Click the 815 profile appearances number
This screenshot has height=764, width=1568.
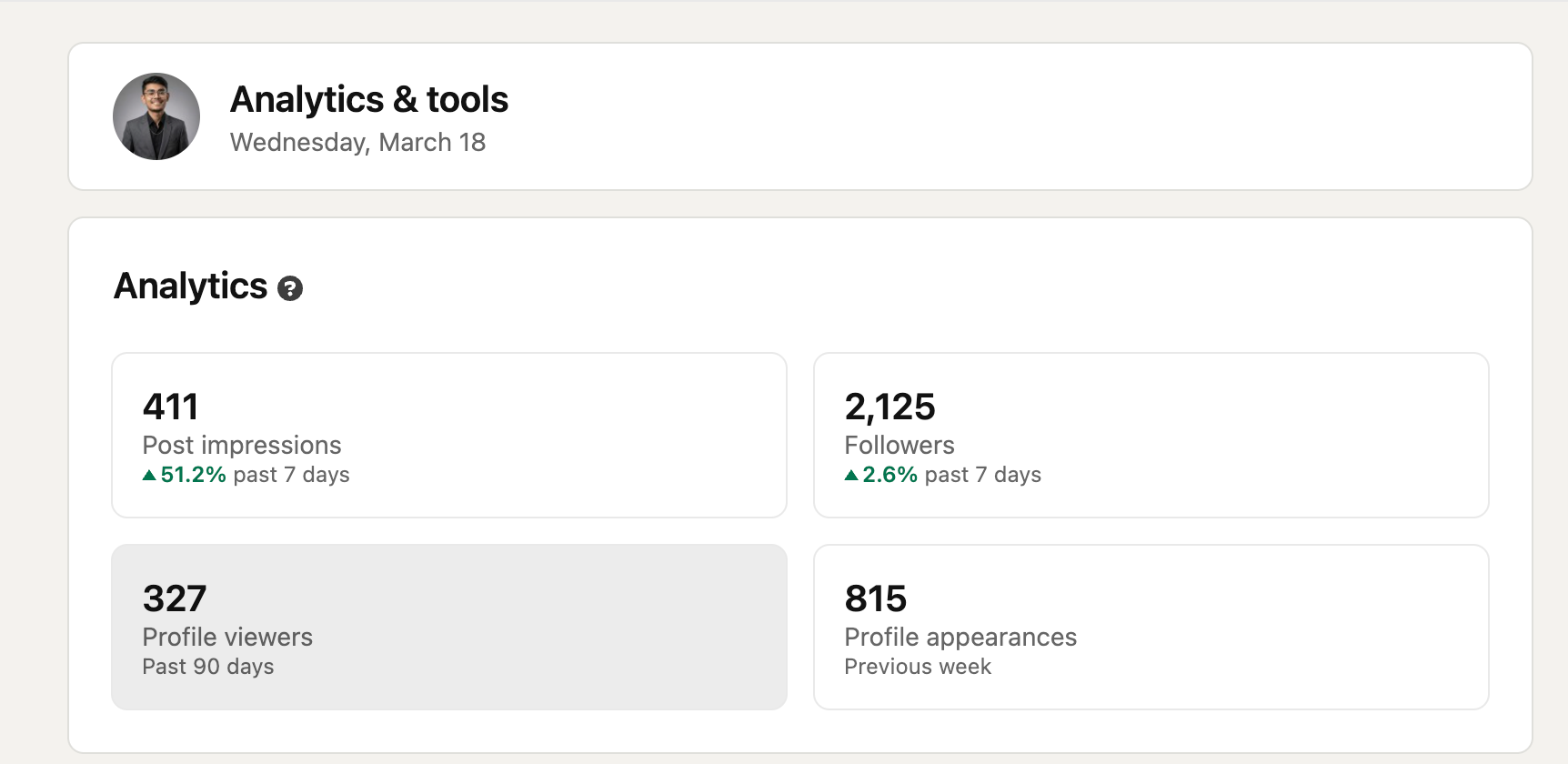tap(875, 598)
